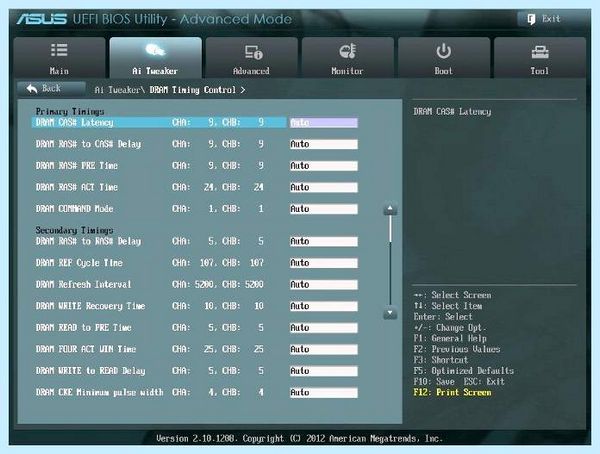Click the scrollbar down arrow

[x=390, y=313]
